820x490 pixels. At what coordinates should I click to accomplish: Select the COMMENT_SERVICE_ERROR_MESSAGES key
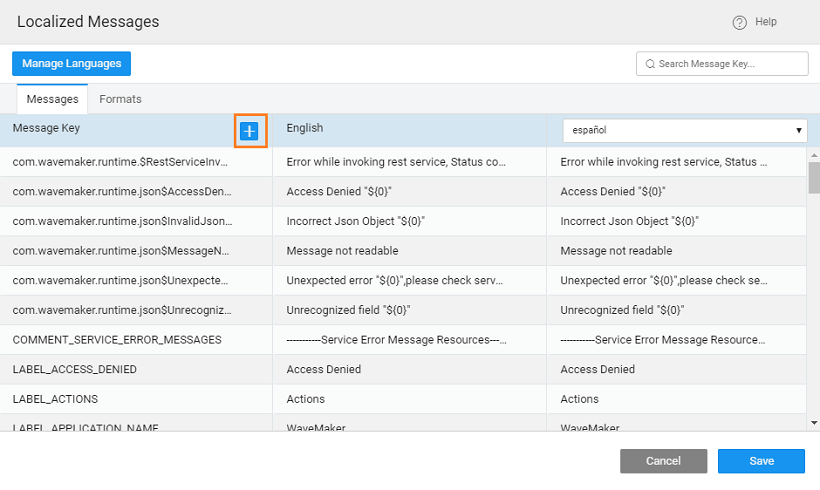point(117,340)
